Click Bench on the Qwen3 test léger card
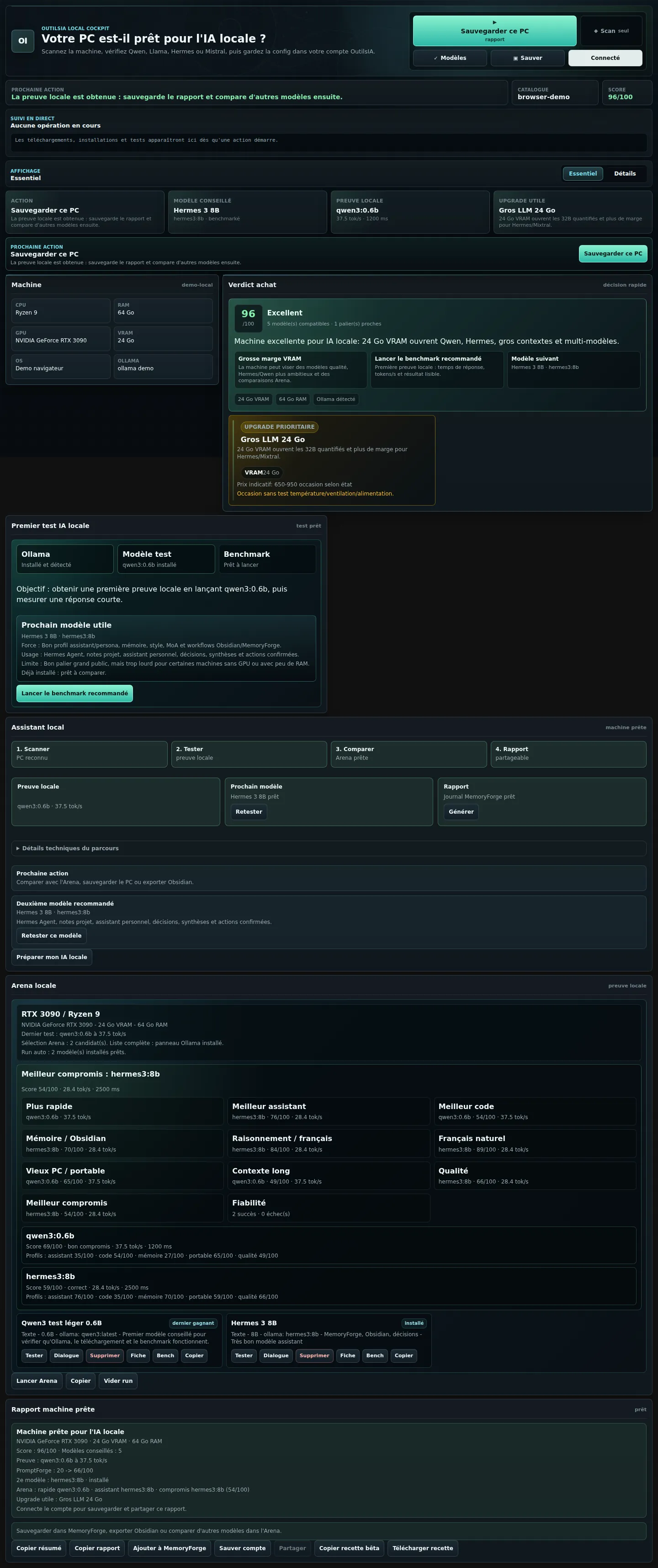The image size is (658, 1568). (165, 1355)
